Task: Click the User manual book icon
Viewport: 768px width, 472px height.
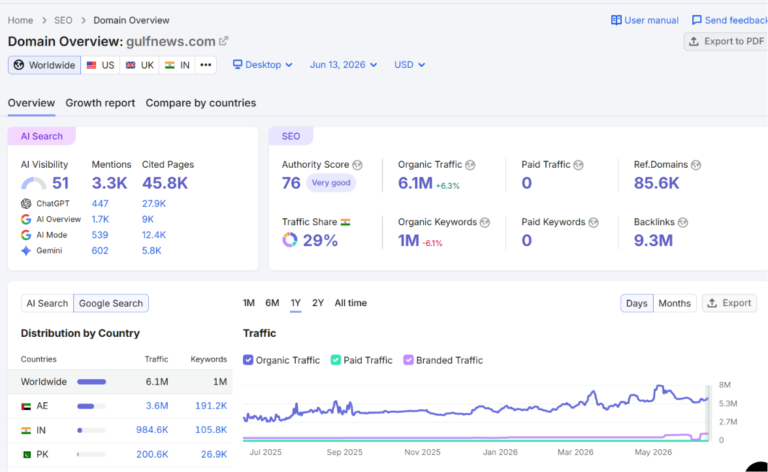Action: (x=616, y=20)
